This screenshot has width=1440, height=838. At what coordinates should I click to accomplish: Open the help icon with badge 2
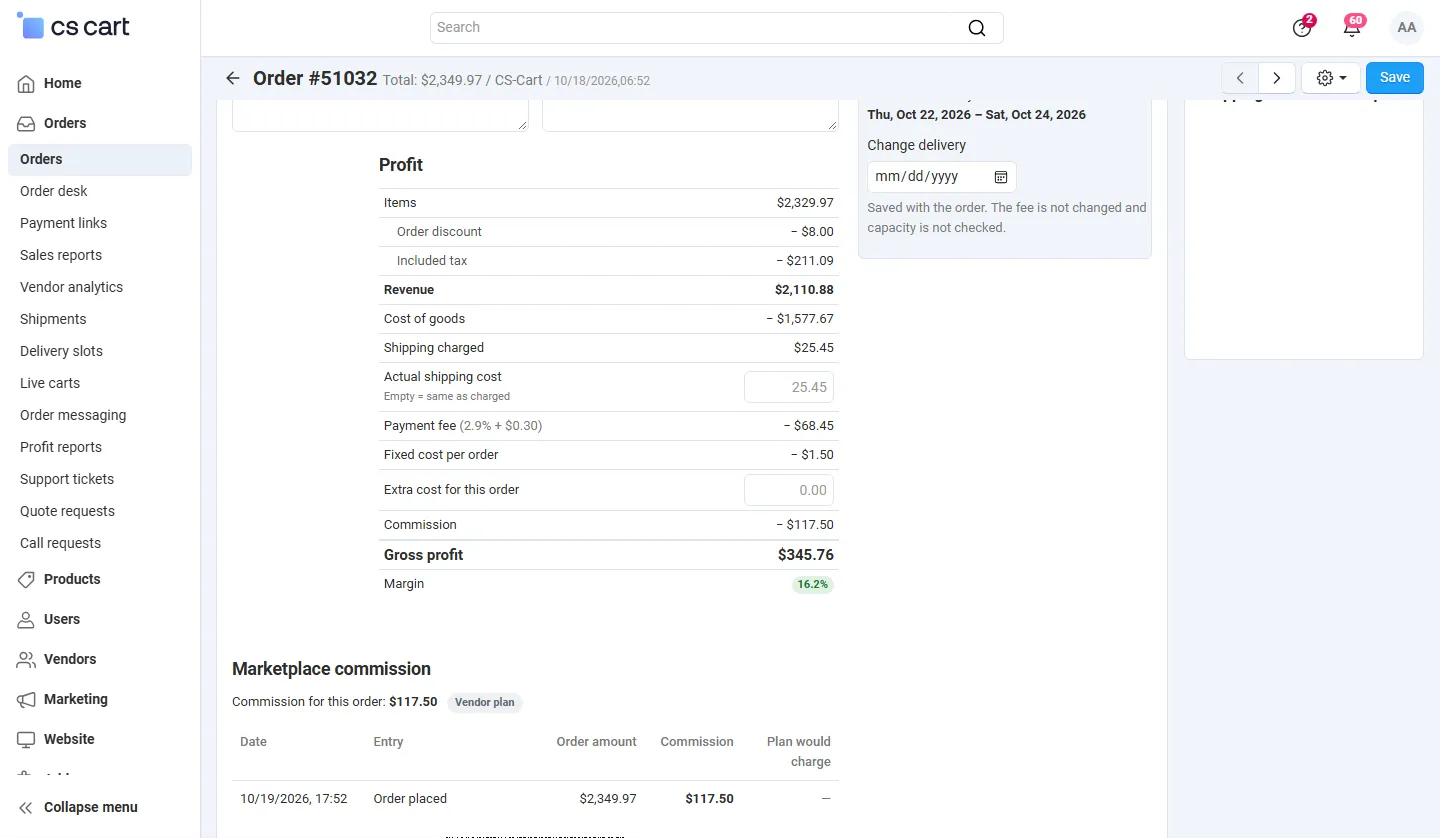pos(1302,27)
